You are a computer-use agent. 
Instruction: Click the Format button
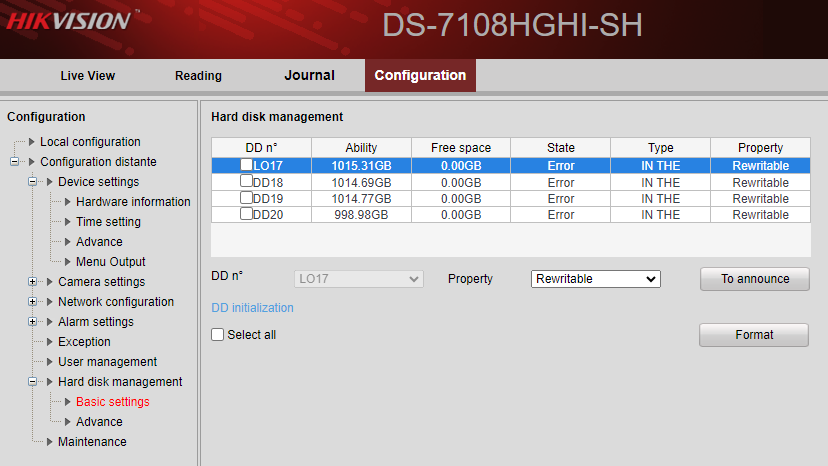click(754, 335)
